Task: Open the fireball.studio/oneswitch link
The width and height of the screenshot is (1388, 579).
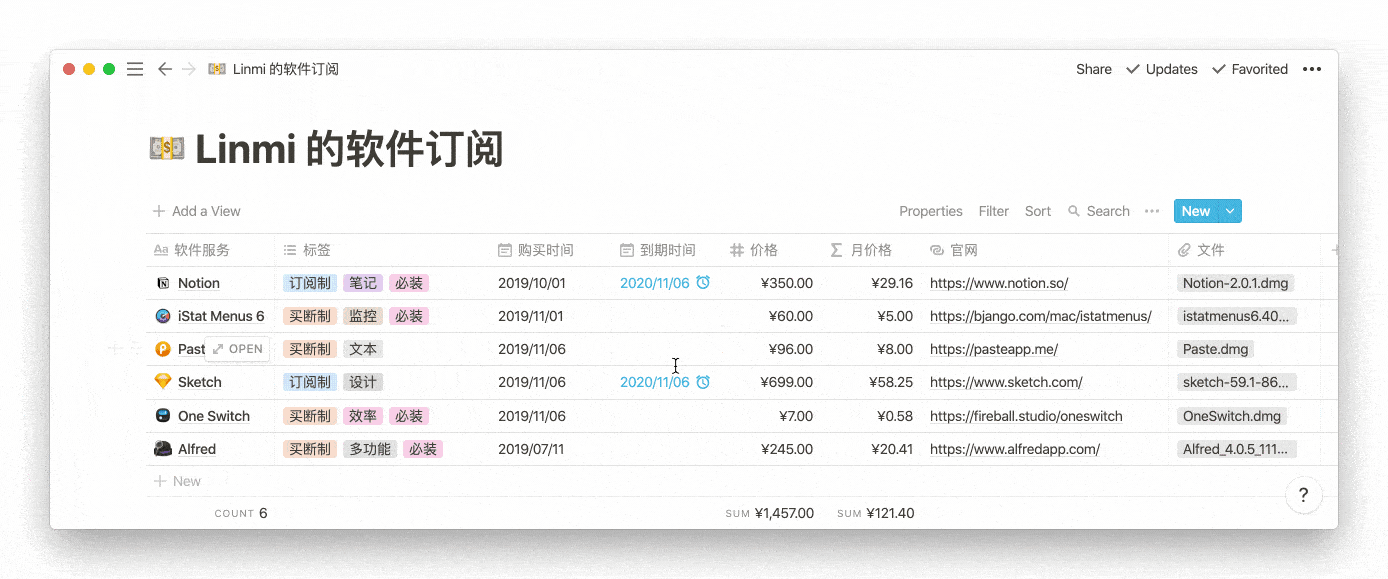Action: click(1026, 416)
